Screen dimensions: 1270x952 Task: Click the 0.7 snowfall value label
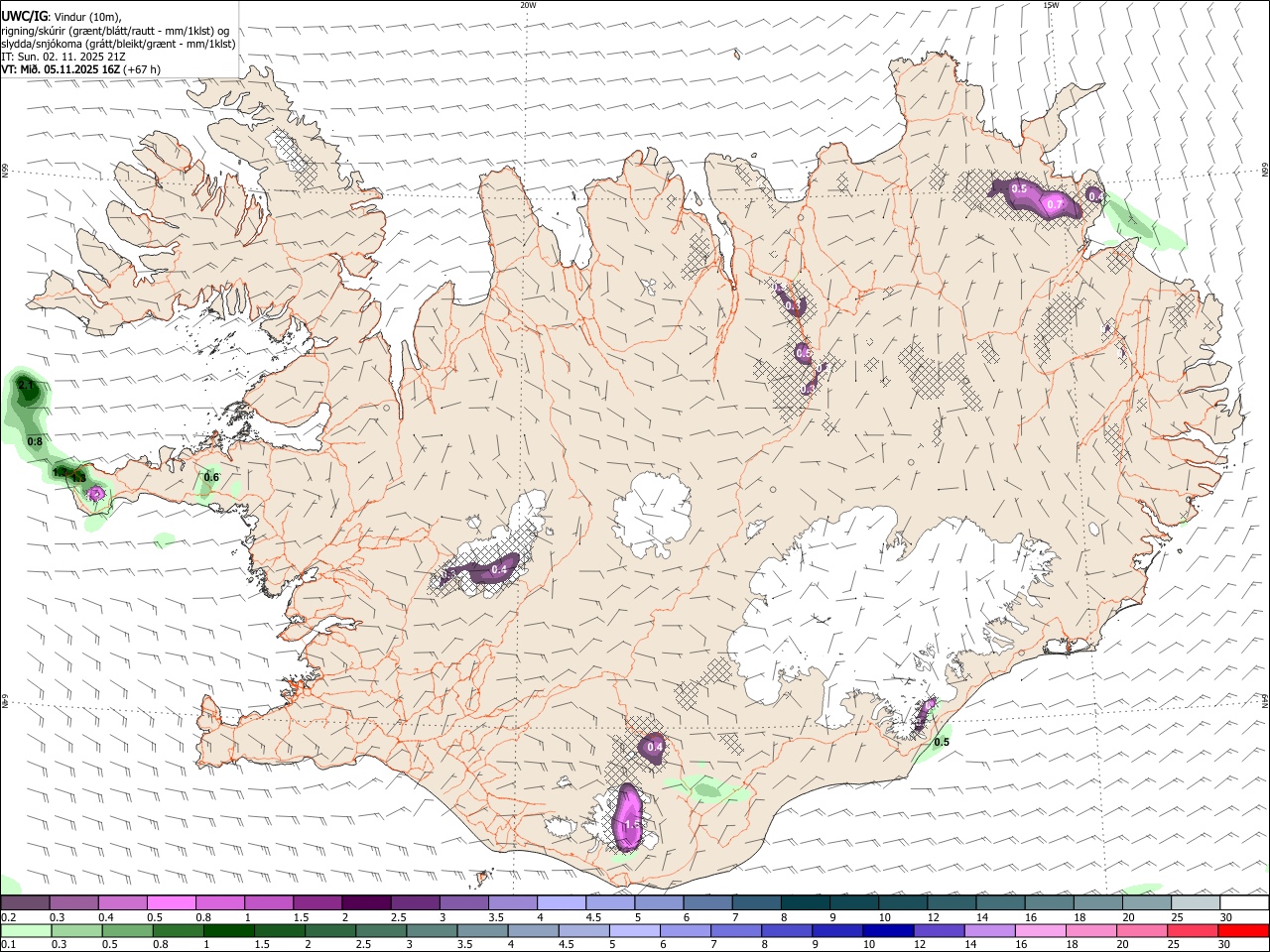tap(1056, 205)
